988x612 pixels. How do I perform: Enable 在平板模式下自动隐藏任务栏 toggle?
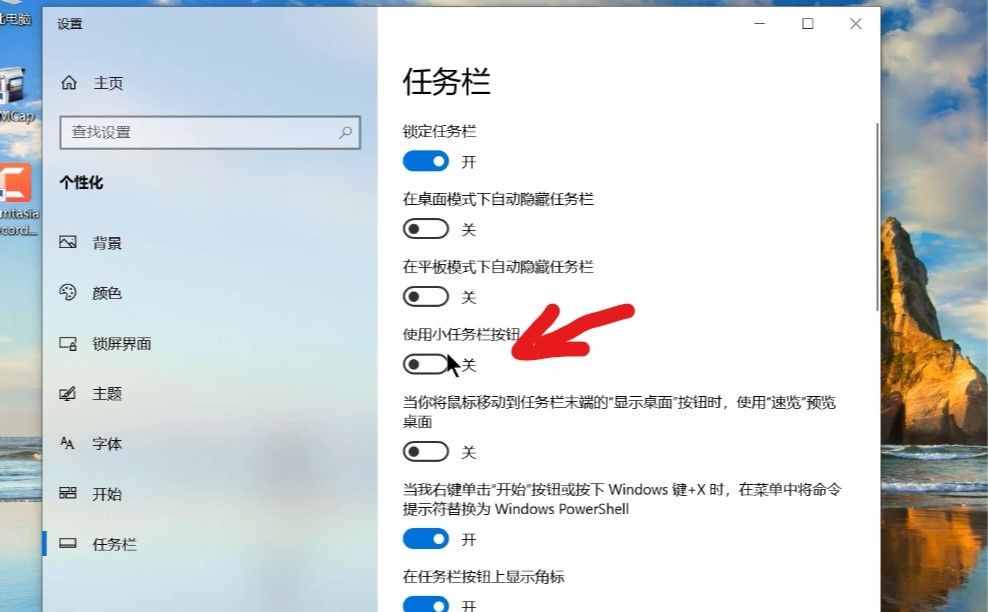(426, 296)
